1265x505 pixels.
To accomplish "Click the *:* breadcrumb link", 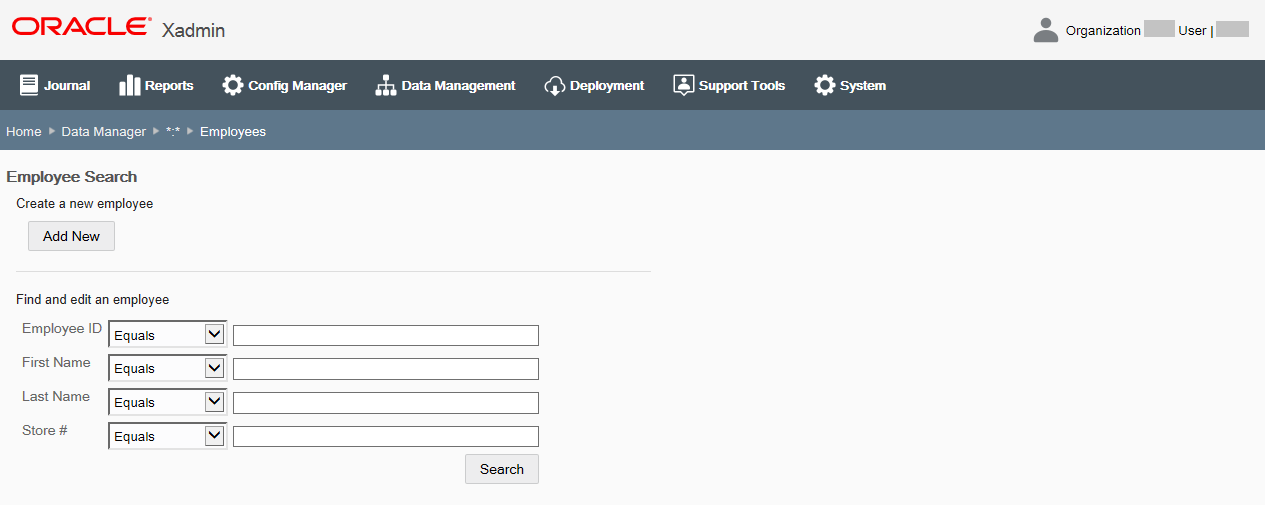I will [x=173, y=131].
